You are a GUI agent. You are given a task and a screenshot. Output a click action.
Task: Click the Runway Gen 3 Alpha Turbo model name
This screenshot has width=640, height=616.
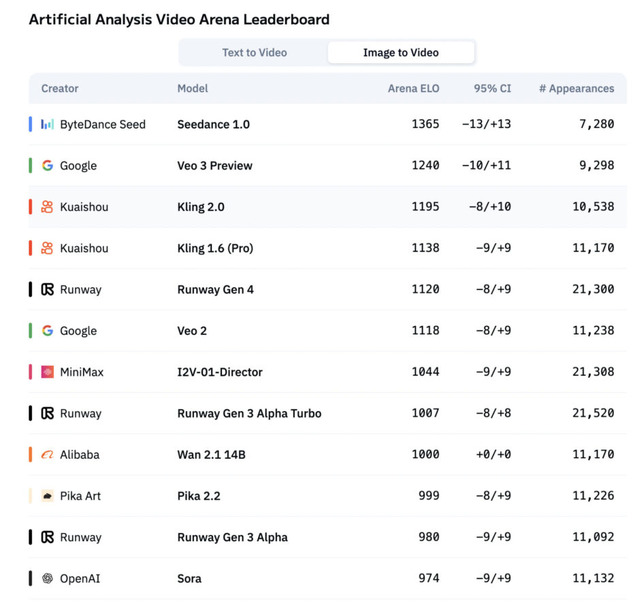point(249,413)
